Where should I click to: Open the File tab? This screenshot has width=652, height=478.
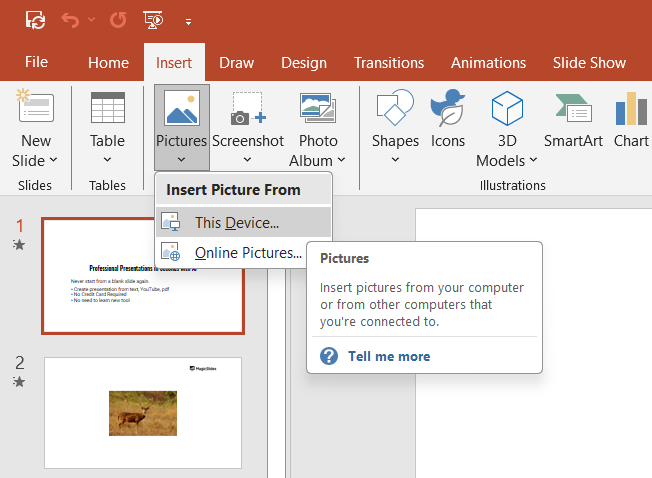pos(36,62)
